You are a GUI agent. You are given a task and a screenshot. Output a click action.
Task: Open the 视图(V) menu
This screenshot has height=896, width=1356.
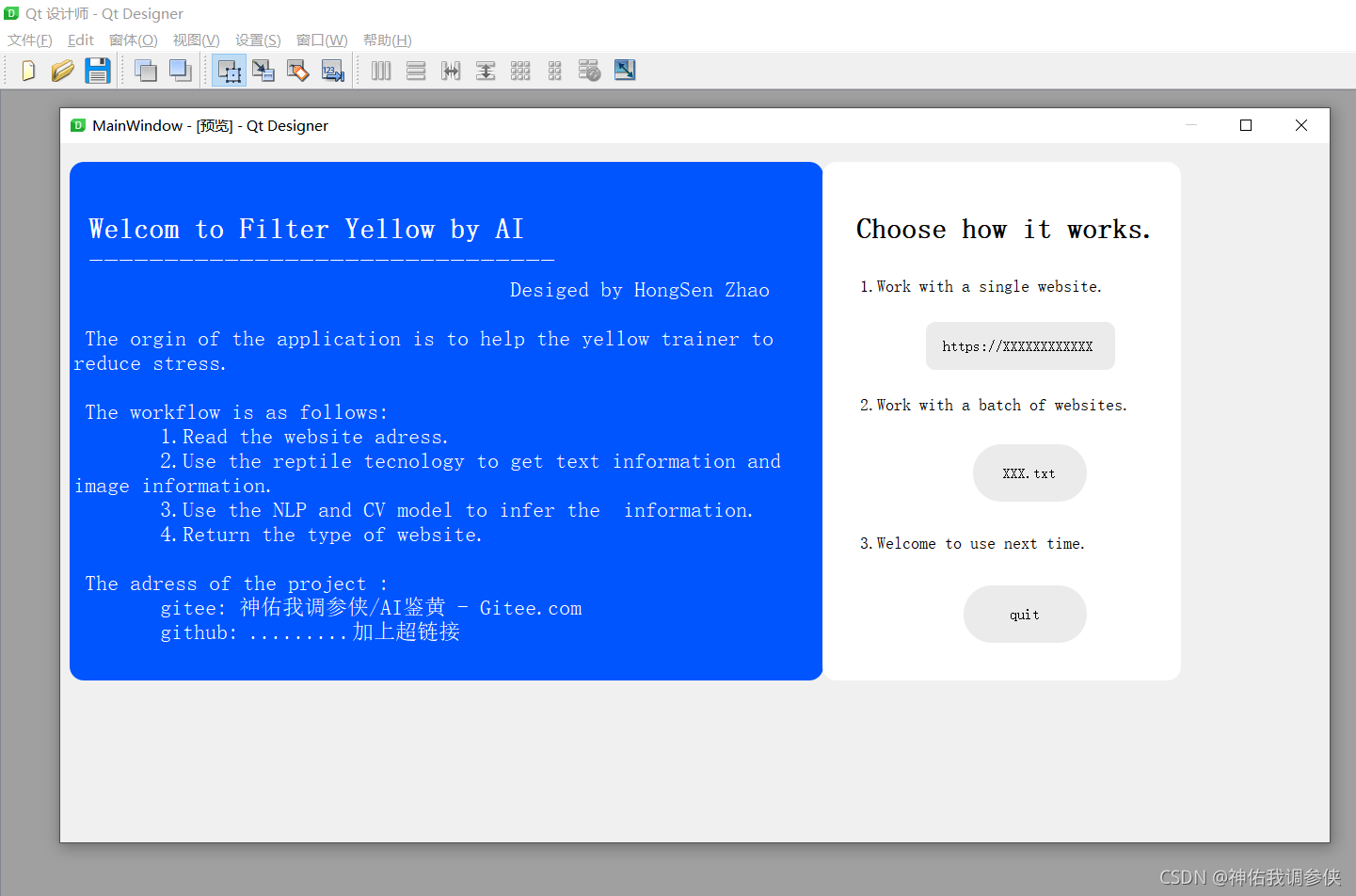tap(196, 40)
